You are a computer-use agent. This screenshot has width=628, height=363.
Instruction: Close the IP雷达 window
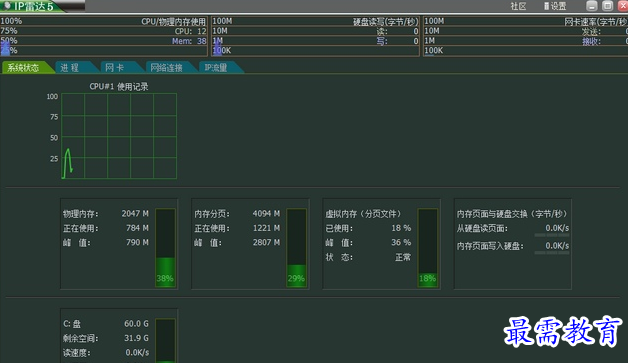[x=623, y=6]
